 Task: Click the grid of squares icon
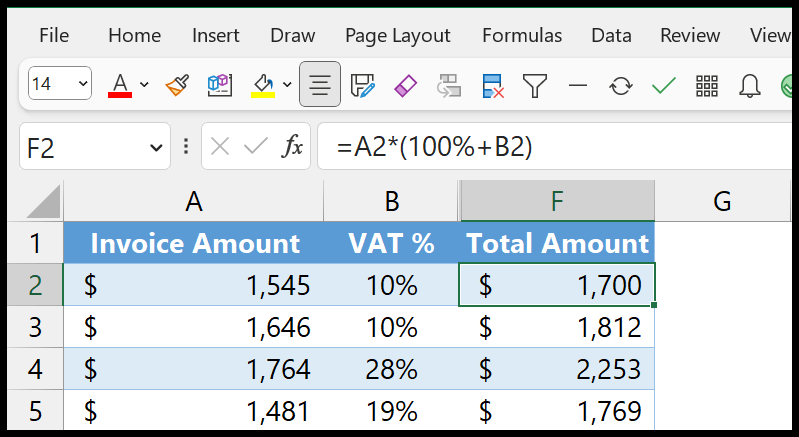[707, 86]
